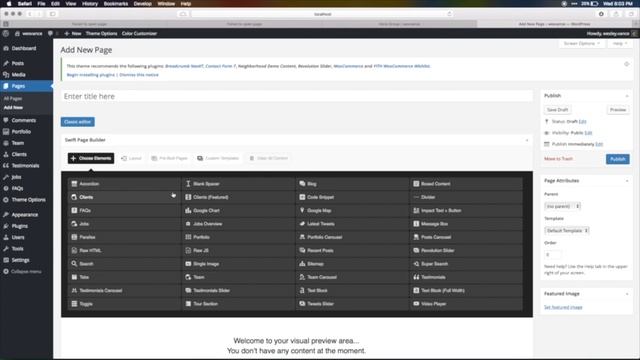Select the Clients (Featured) element
The image size is (640, 360).
(x=238, y=197)
